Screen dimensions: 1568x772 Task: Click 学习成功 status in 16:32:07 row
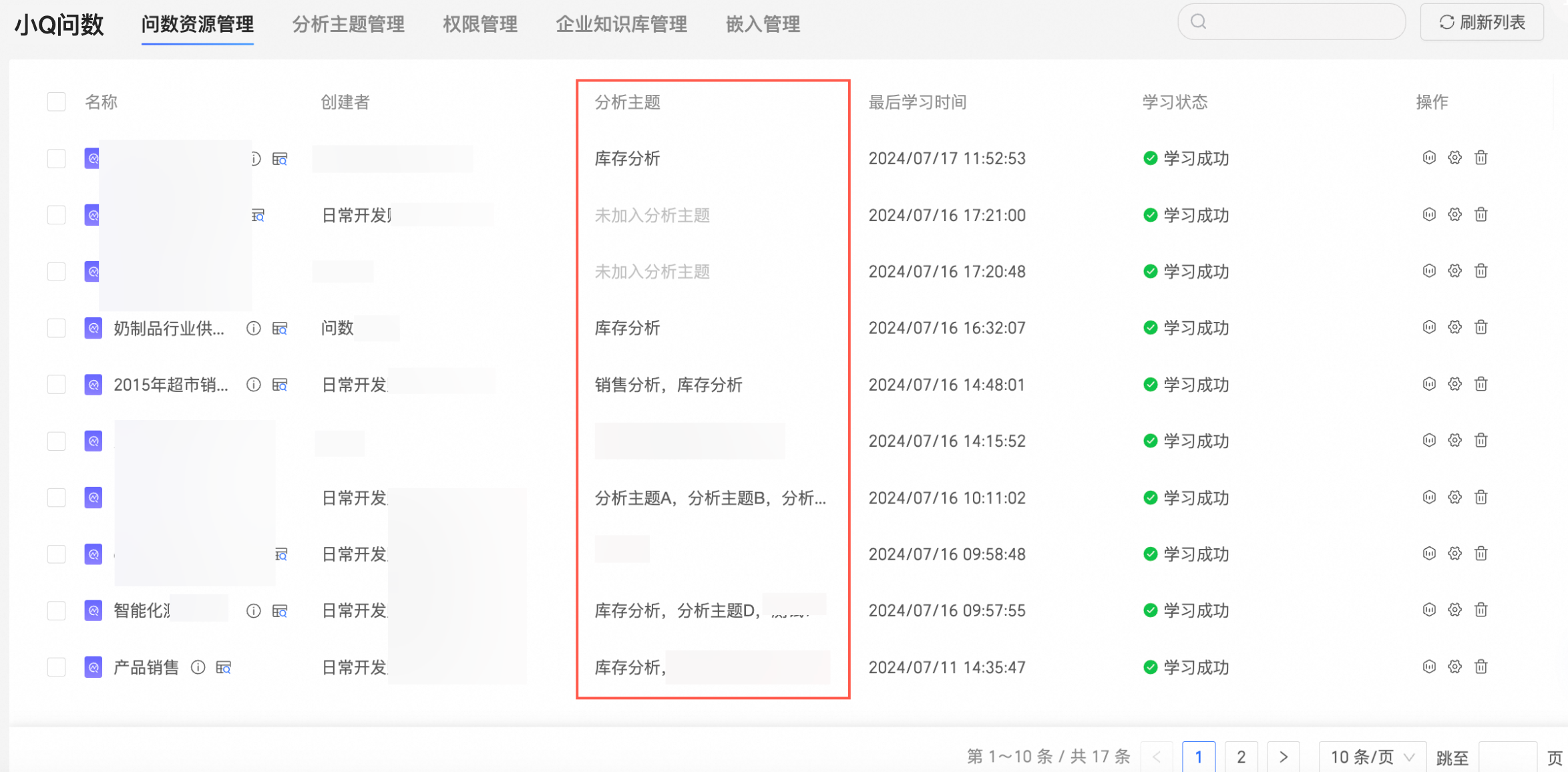(1186, 328)
